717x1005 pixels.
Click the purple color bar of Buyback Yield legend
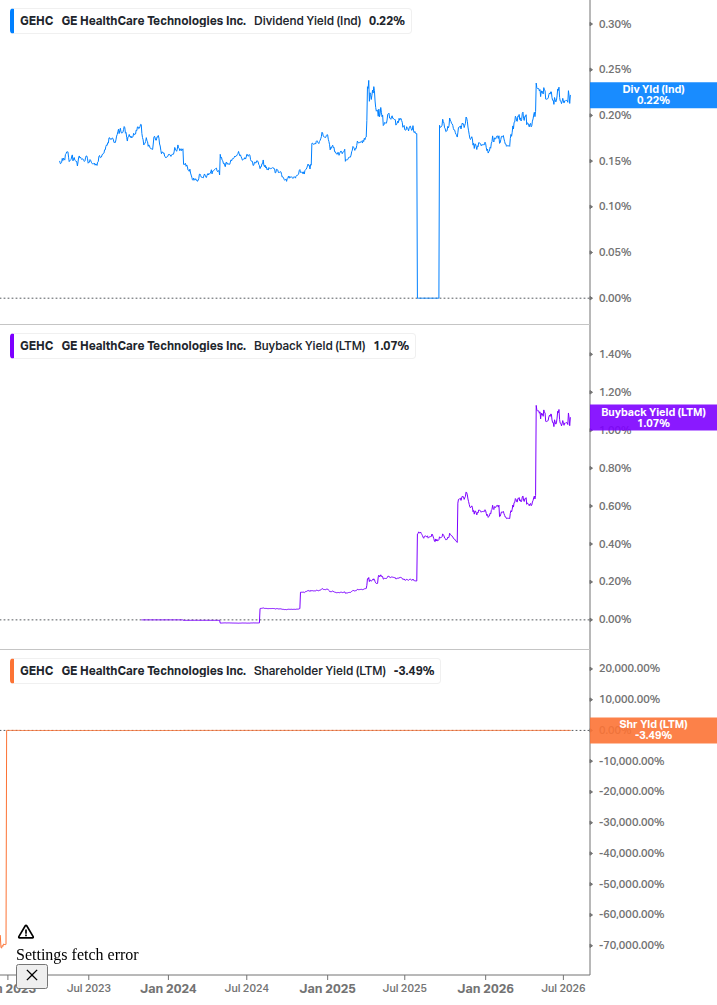[x=12, y=346]
